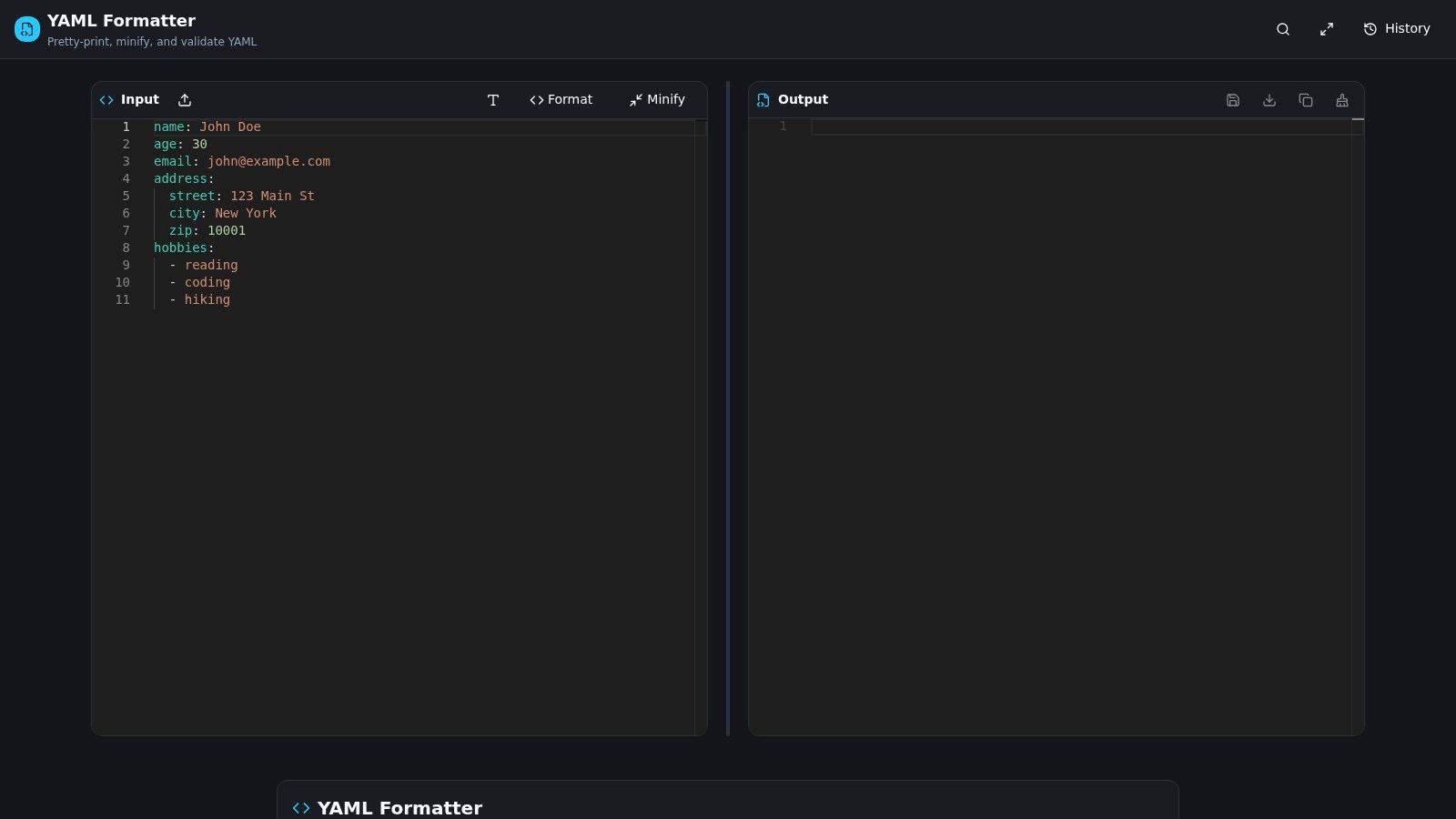Click the "- reading" list item
Viewport: 1456px width, 819px height.
tap(204, 266)
